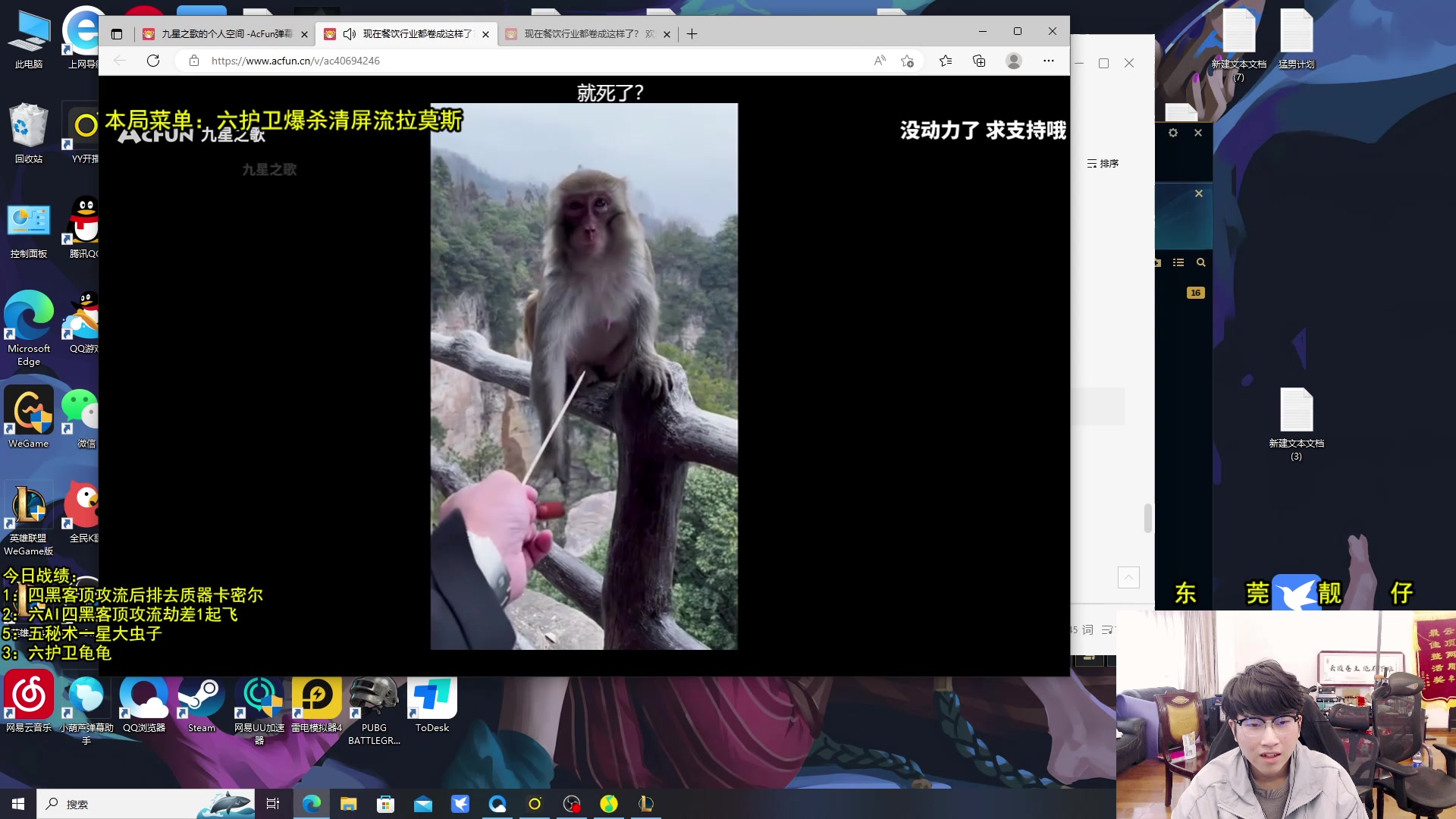
Task: Click Windows taskbar search box
Action: click(x=114, y=804)
